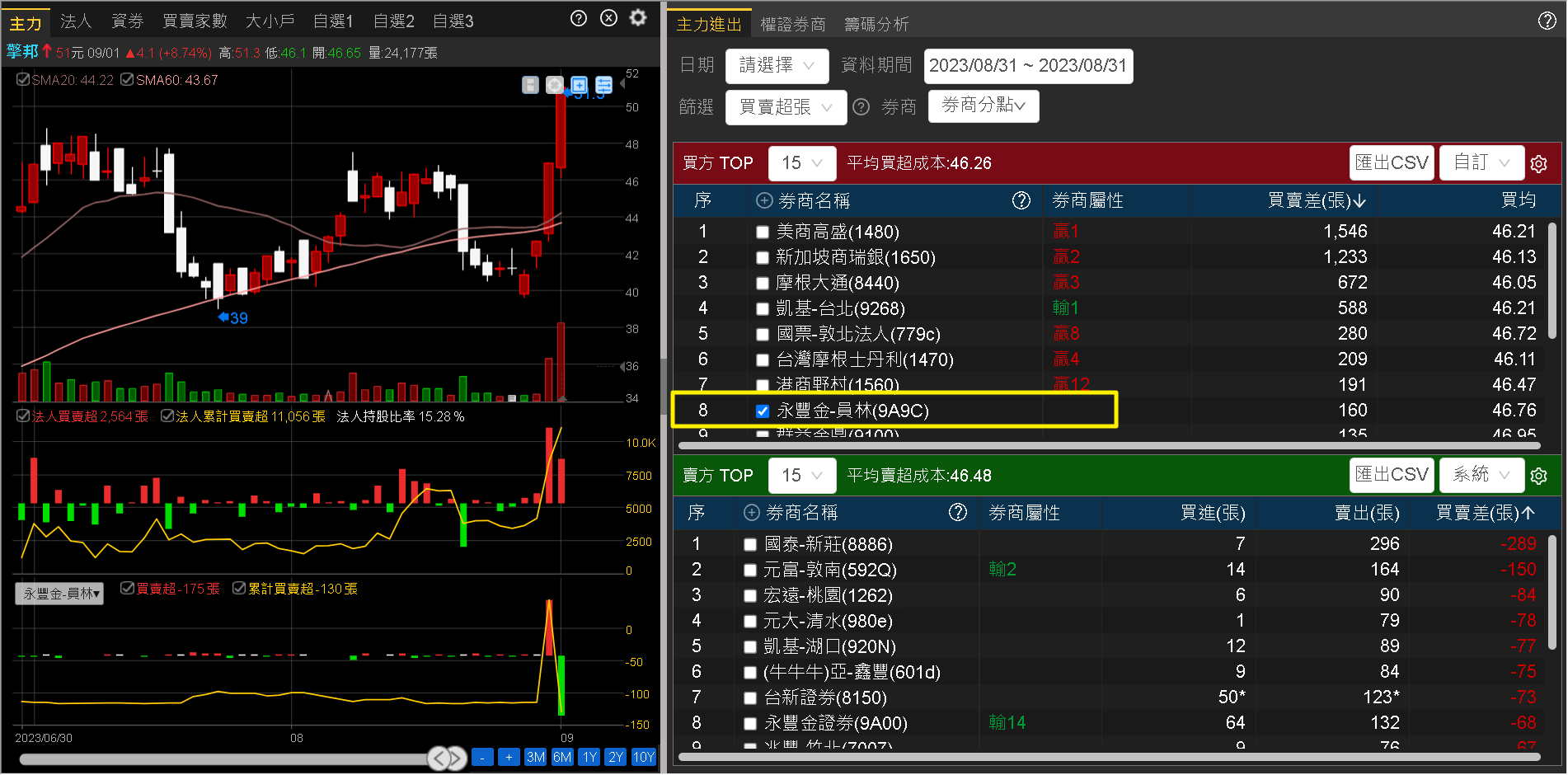This screenshot has width=1568, height=775.
Task: Set chart range to 1Y
Action: [x=589, y=757]
